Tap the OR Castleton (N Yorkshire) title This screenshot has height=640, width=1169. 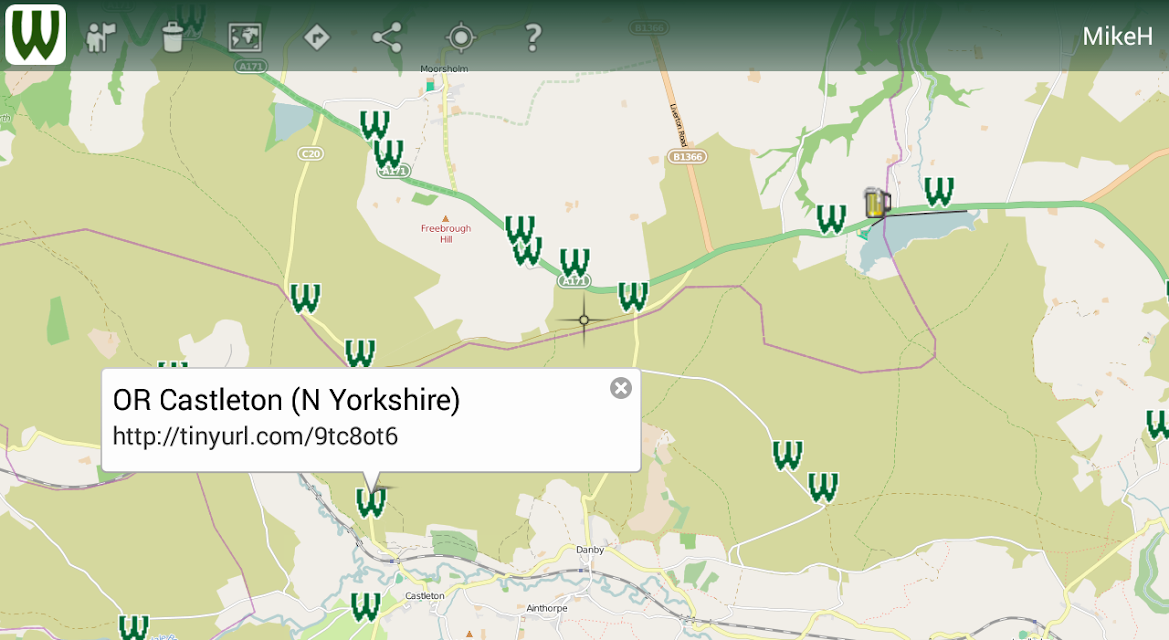(x=286, y=400)
